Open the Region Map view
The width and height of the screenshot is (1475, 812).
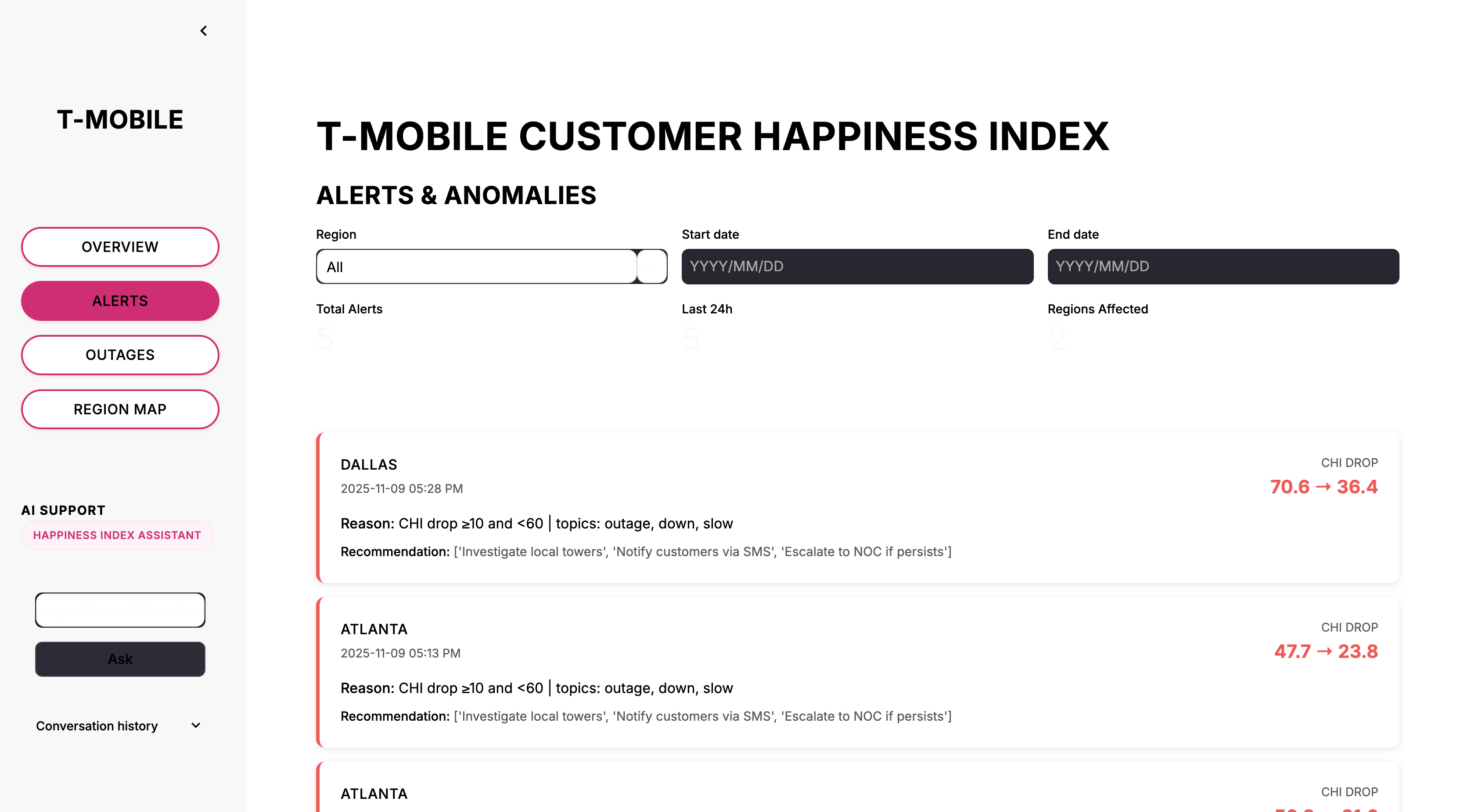120,410
